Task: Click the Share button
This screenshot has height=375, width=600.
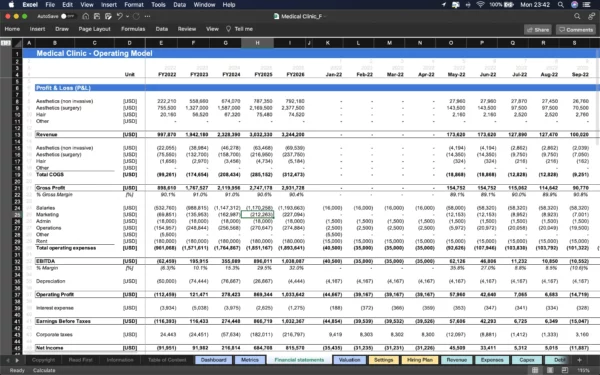Action: (x=538, y=30)
